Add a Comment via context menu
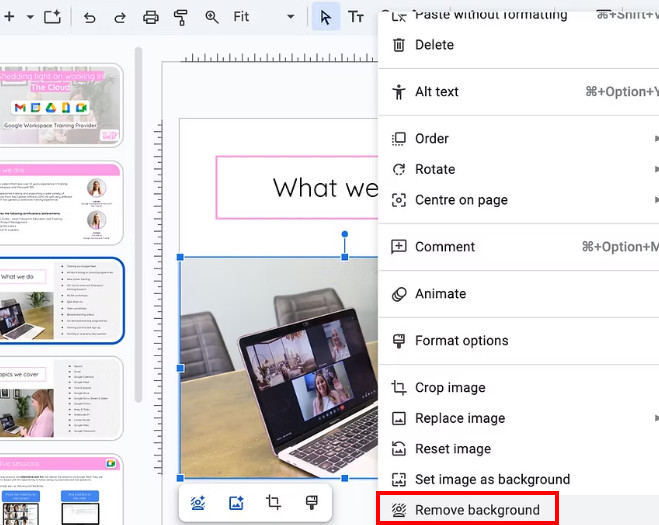 (x=518, y=246)
